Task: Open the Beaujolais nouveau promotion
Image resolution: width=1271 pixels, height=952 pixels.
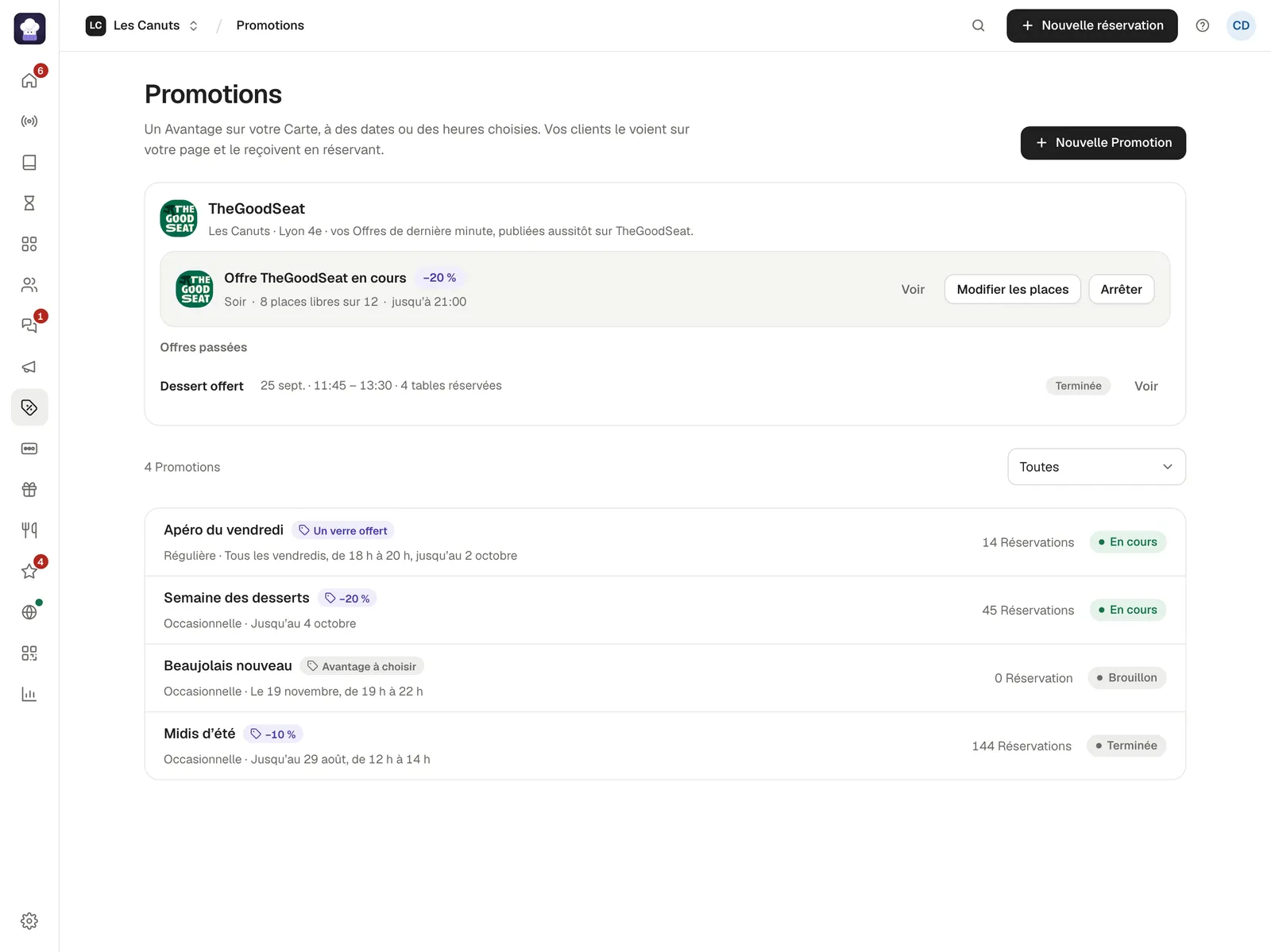Action: click(665, 678)
